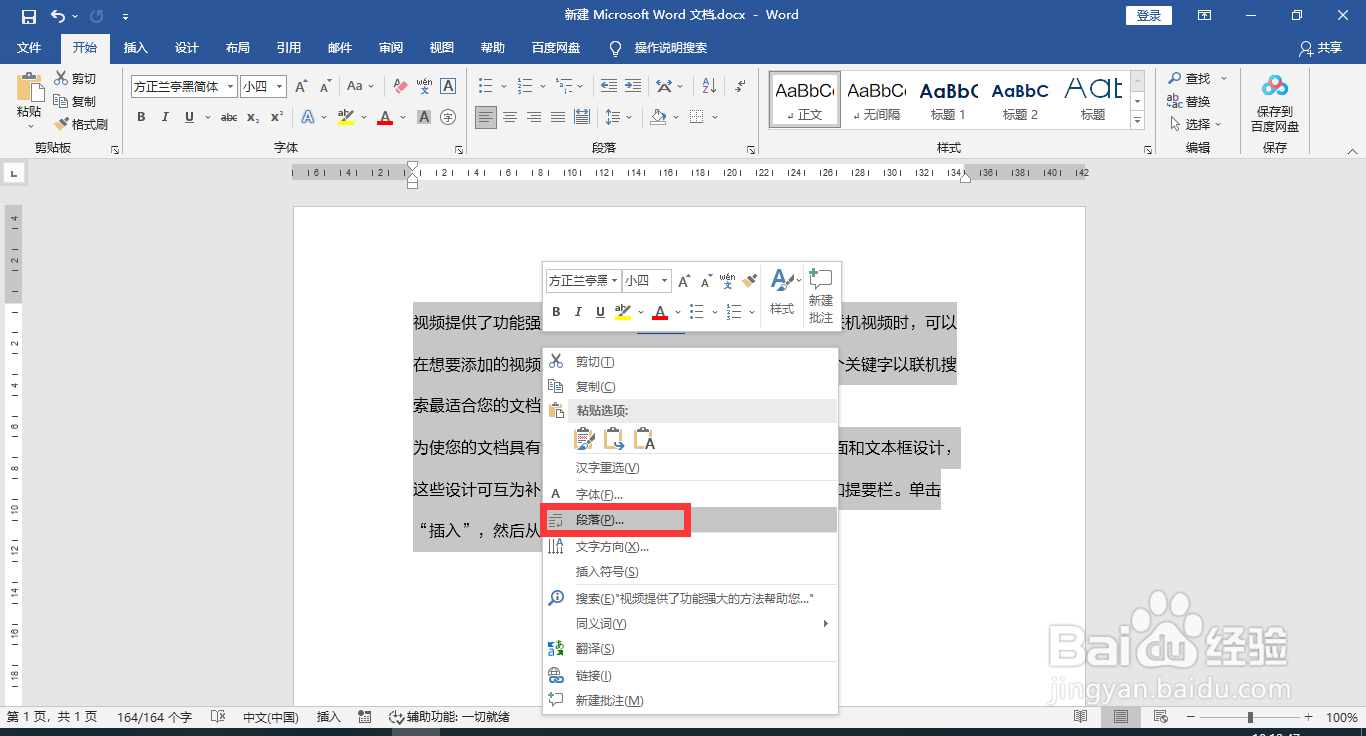The width and height of the screenshot is (1366, 736).
Task: Switch to the 插入 ribbon tab
Action: [135, 47]
